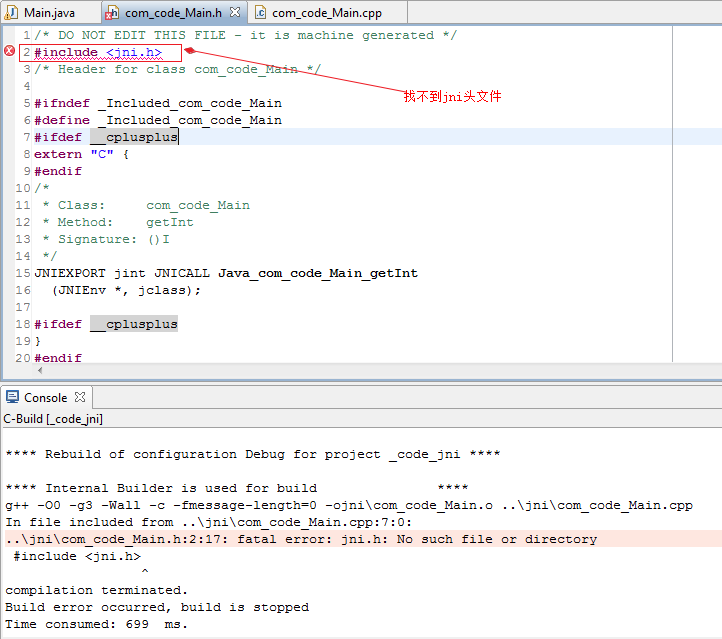Click the 'Header for class com_code_Main' comment
Image resolution: width=722 pixels, height=639 pixels.
coord(177,70)
